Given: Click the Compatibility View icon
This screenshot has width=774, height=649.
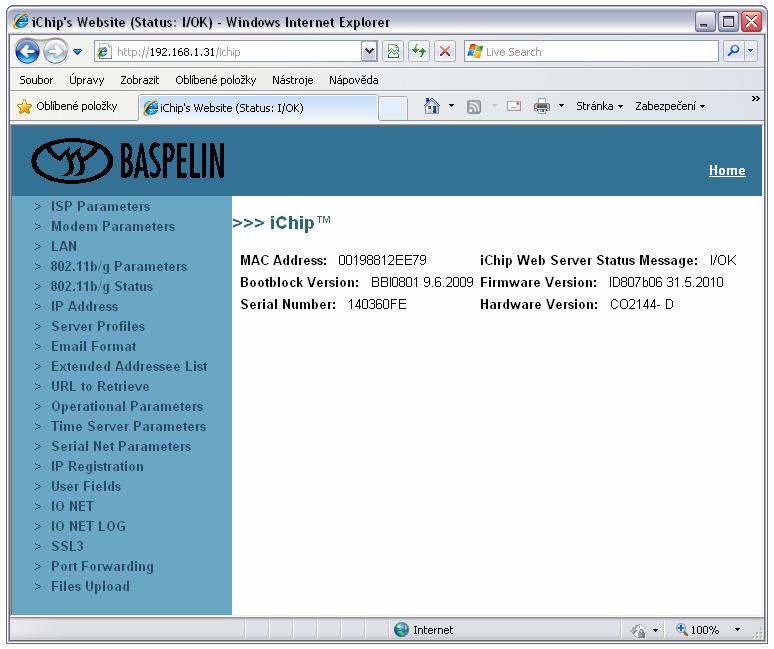Looking at the screenshot, I should click(393, 51).
